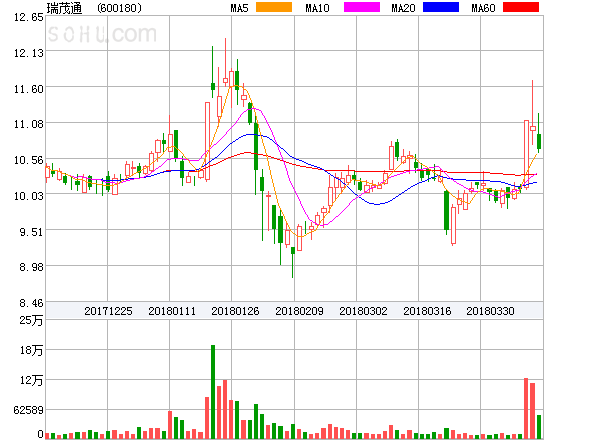The height and width of the screenshot is (440, 600).
Task: Click the 62589 volume axis label
Action: point(28,410)
